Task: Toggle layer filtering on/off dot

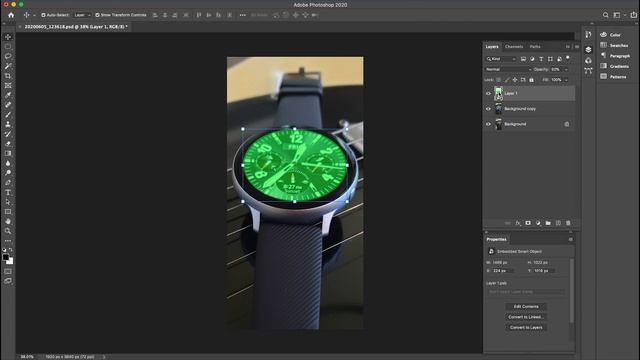Action: (568, 58)
